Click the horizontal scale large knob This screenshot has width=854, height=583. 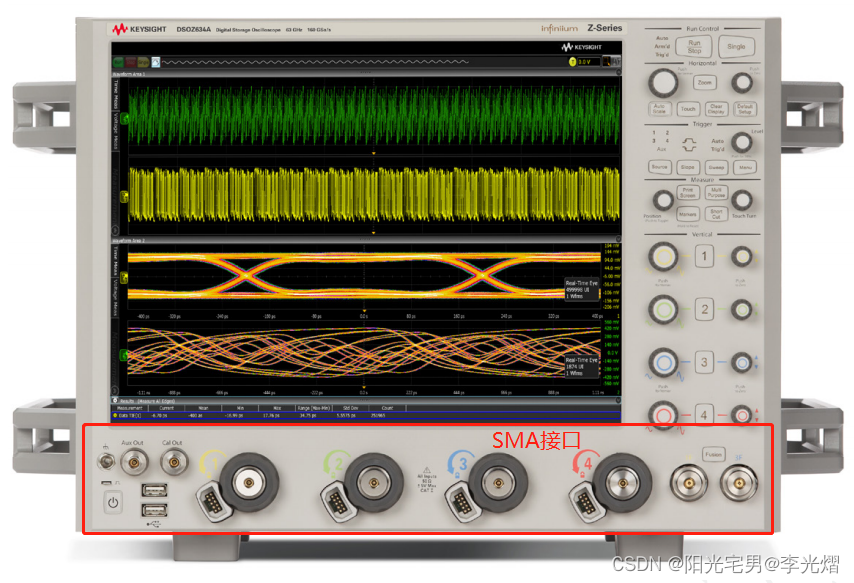663,83
